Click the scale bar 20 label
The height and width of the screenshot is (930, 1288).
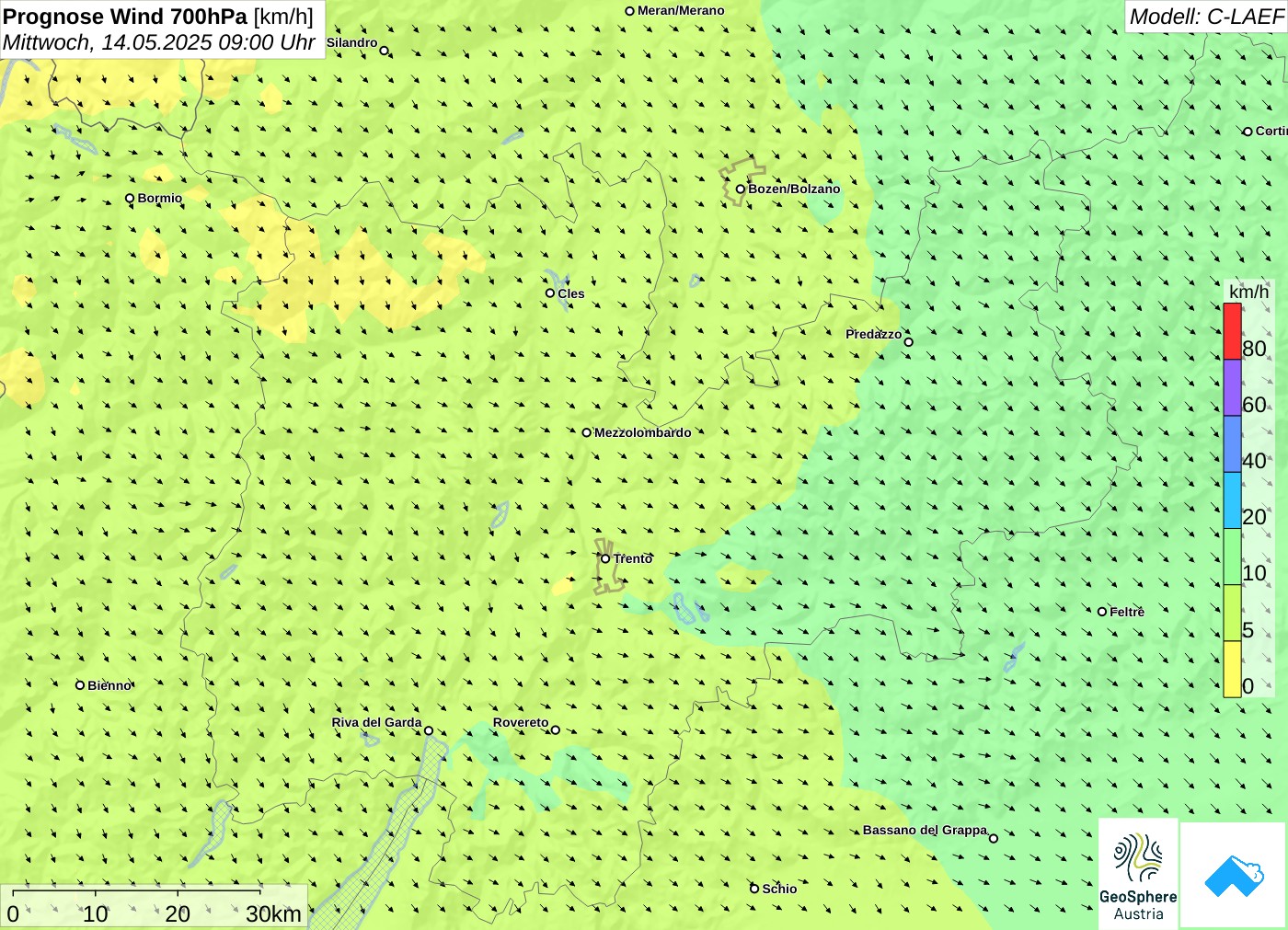click(178, 913)
